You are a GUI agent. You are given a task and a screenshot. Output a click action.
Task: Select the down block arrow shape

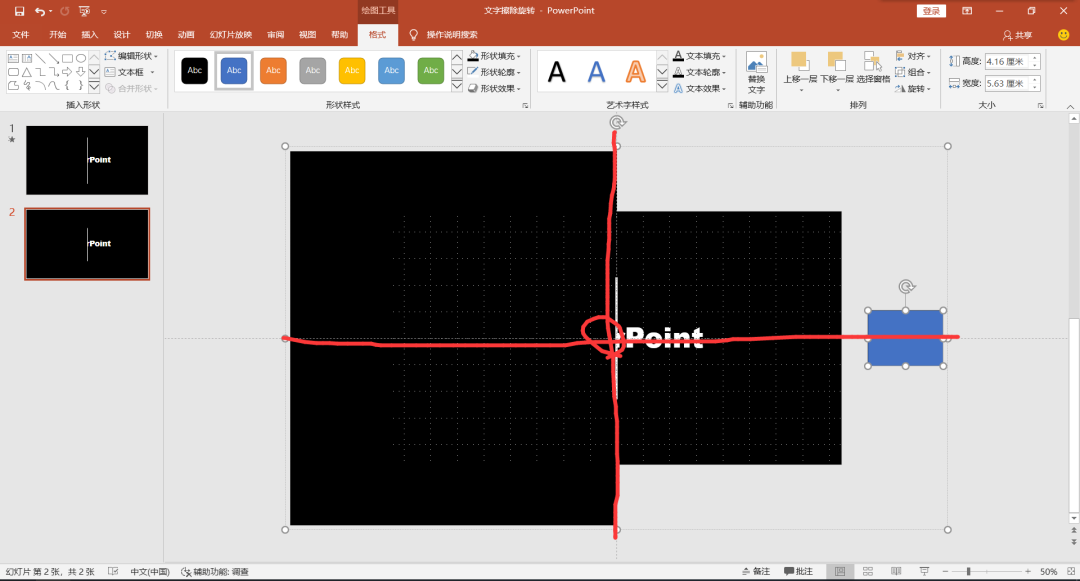[81, 72]
